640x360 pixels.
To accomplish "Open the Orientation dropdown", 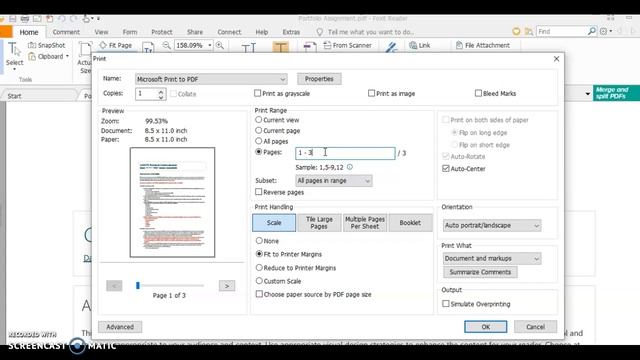I will click(x=492, y=225).
